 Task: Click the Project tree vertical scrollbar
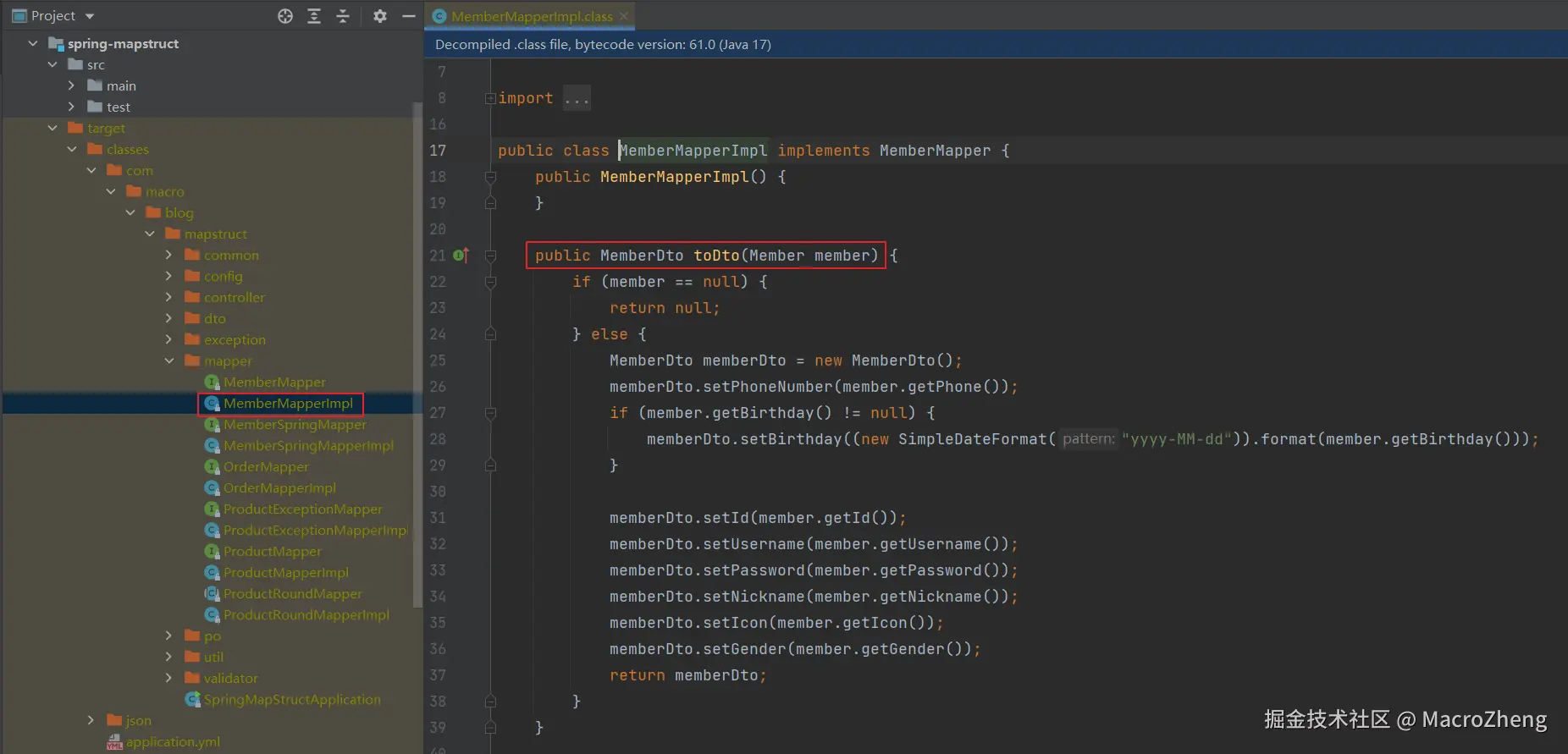click(417, 355)
